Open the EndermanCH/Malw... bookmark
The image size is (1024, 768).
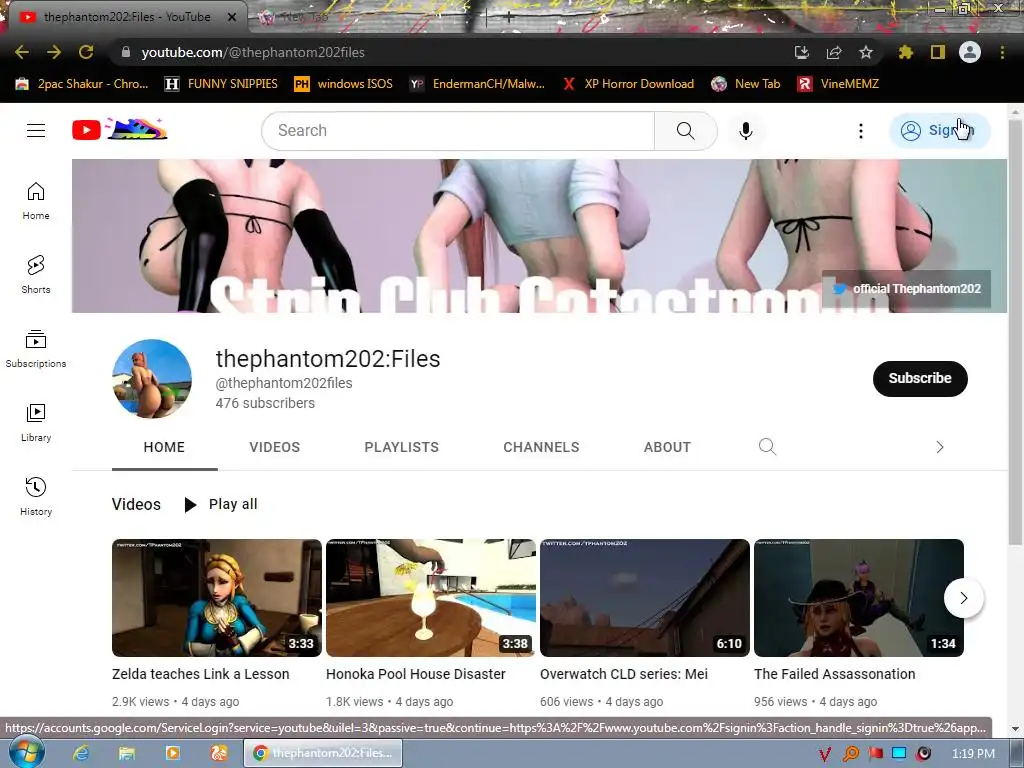(477, 84)
